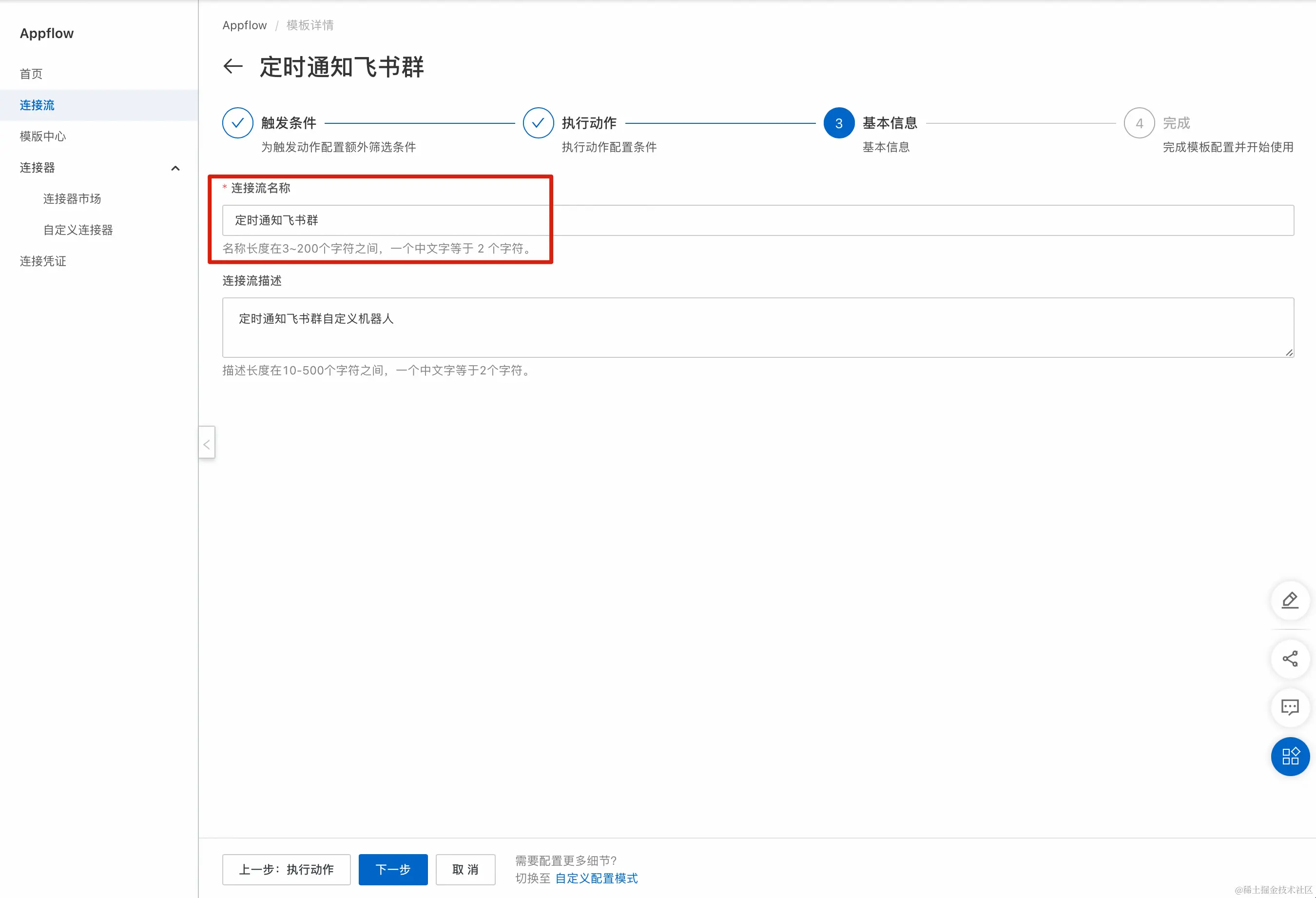The image size is (1316, 898).
Task: Click the 取消 button
Action: (x=465, y=870)
